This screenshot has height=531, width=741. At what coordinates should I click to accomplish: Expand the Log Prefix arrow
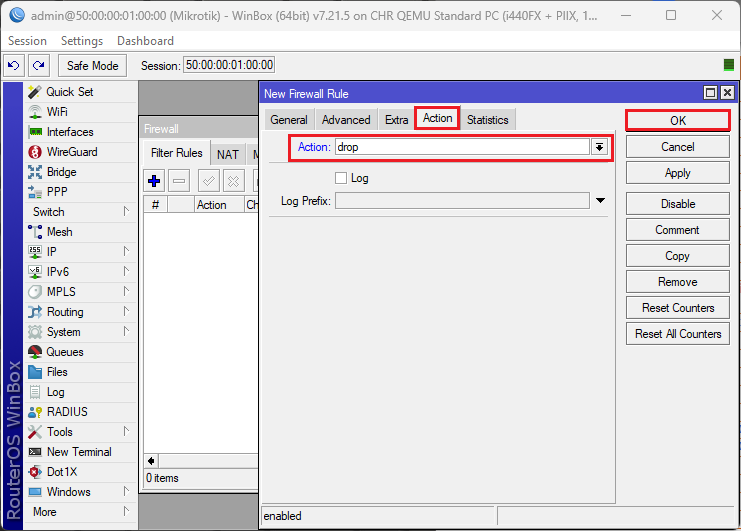point(600,200)
